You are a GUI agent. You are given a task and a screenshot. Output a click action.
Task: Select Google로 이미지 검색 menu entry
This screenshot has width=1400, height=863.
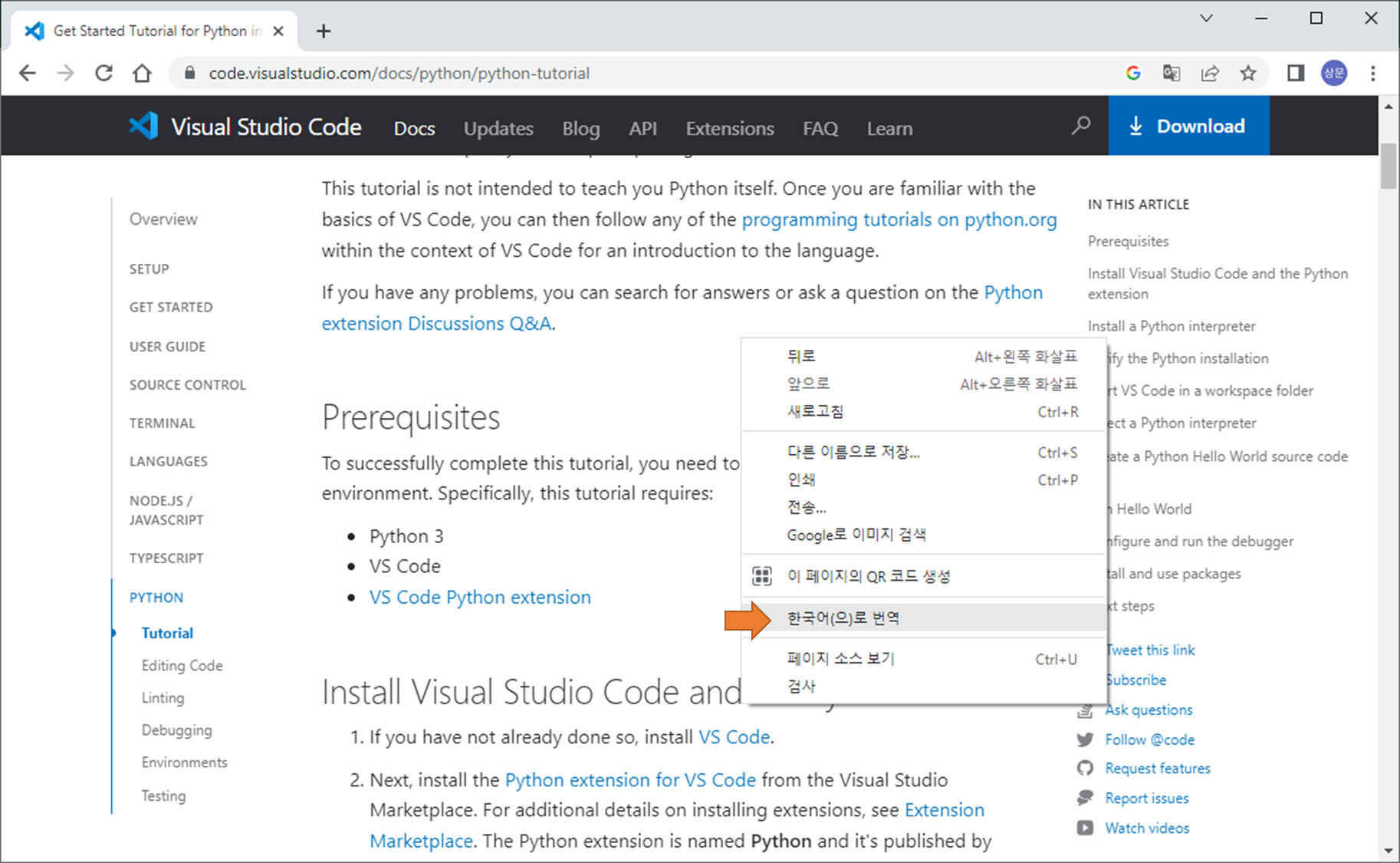point(925,535)
